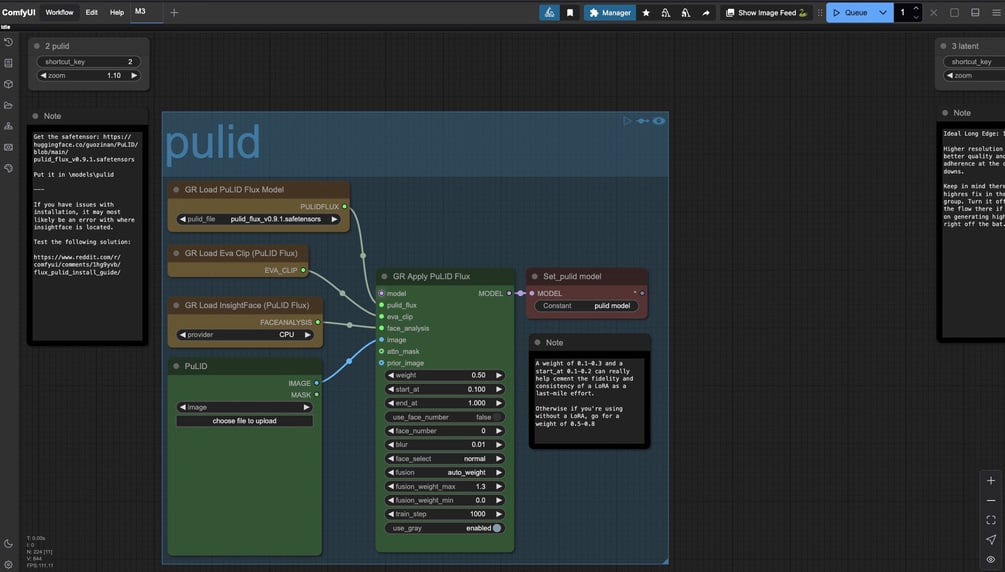This screenshot has width=1005, height=572.
Task: Add new workflow tab with plus
Action: click(x=174, y=12)
